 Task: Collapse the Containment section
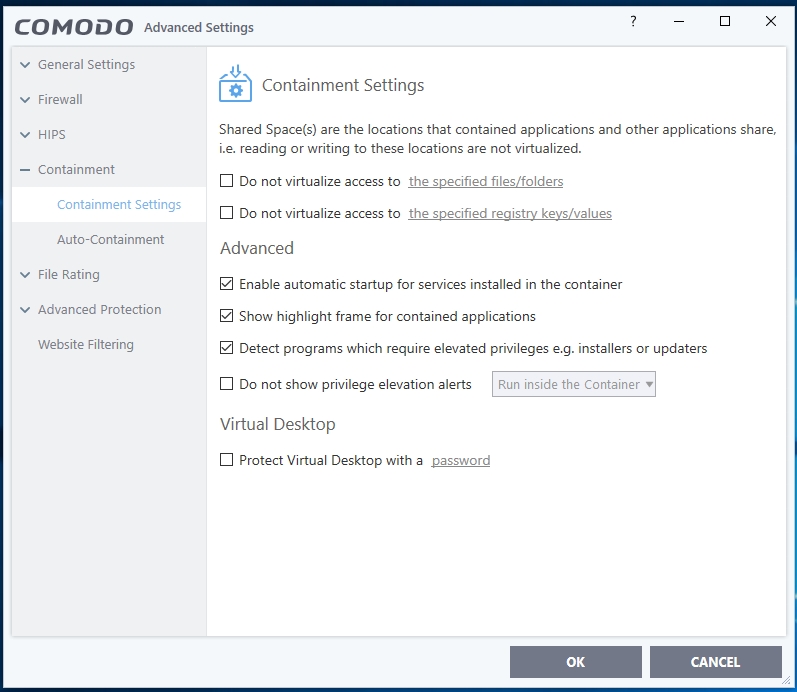[x=25, y=170]
